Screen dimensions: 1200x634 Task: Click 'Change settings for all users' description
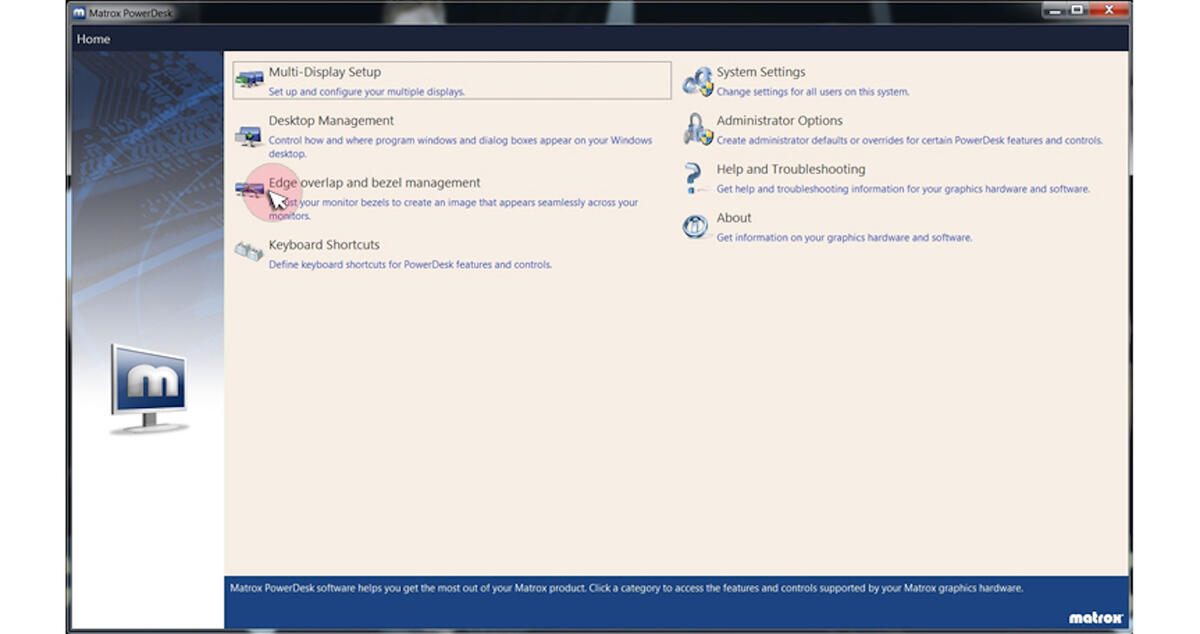click(x=813, y=92)
